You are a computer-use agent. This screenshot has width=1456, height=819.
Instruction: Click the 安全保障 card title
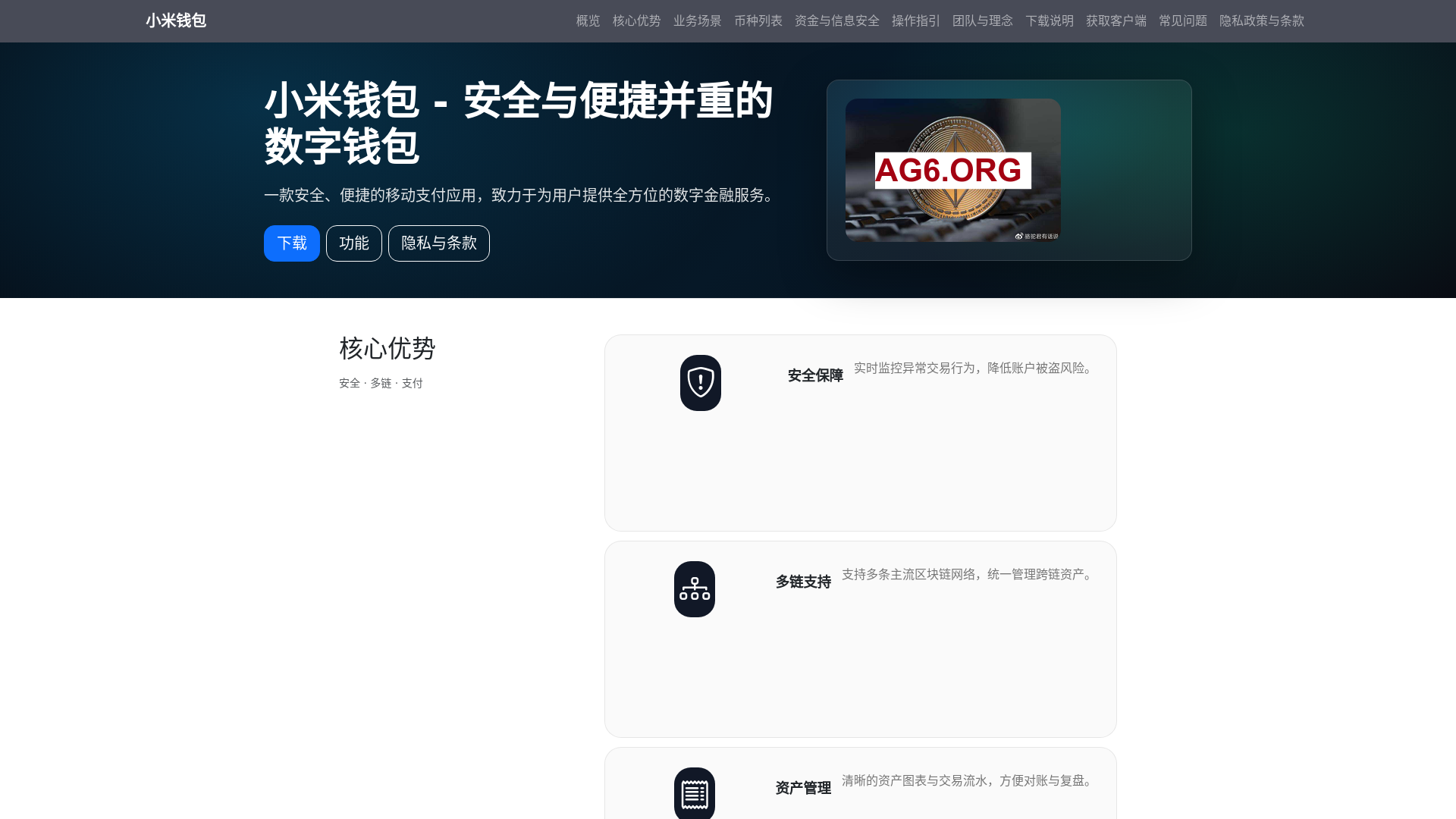(815, 375)
